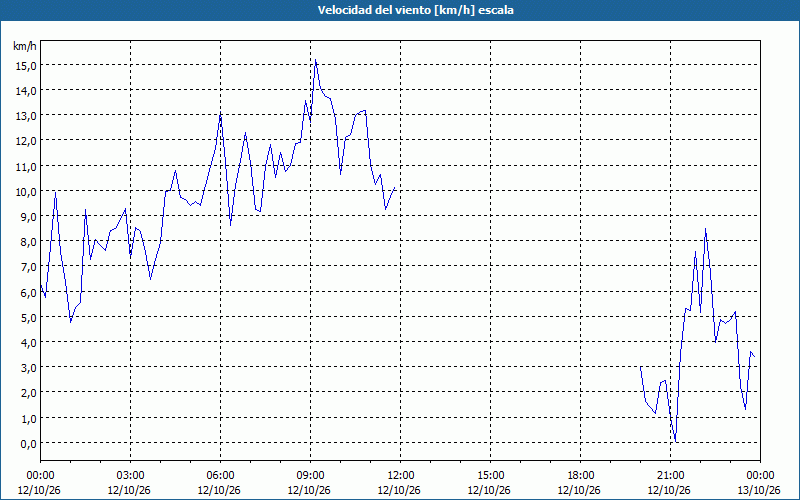Click the '1,0' y-axis value
800x500 pixels.
[30, 418]
